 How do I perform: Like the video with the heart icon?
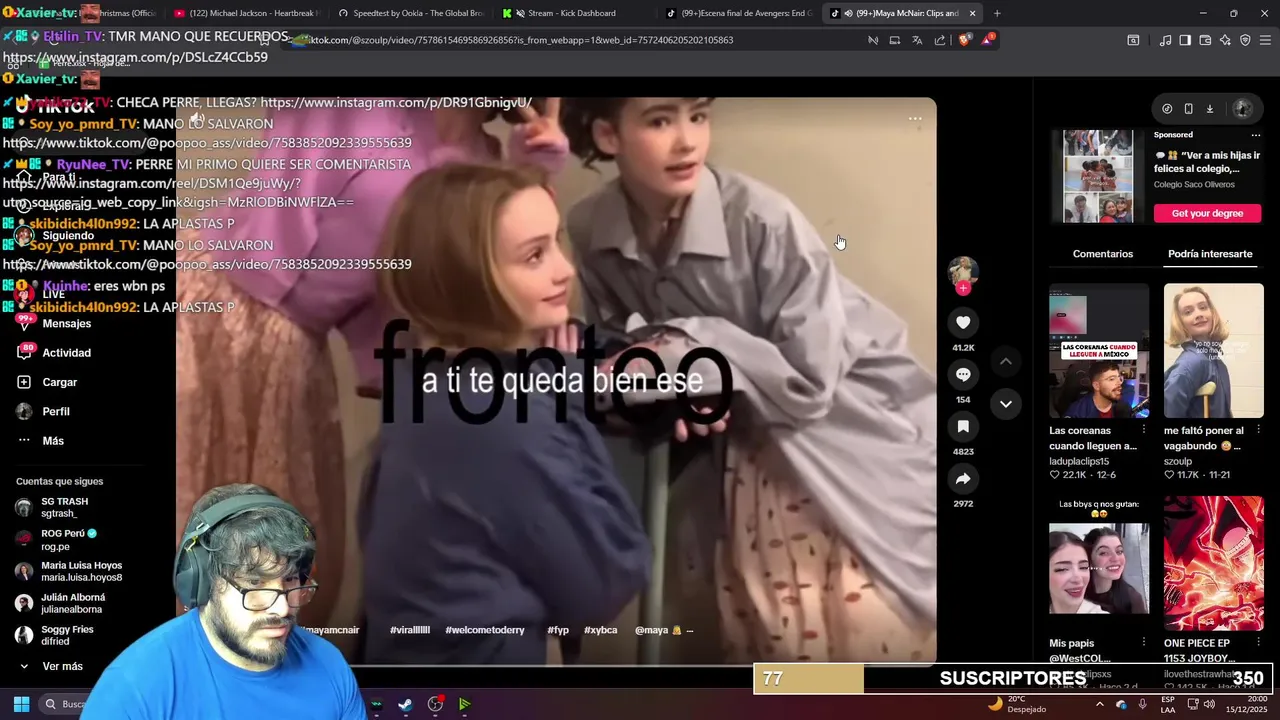pos(963,322)
